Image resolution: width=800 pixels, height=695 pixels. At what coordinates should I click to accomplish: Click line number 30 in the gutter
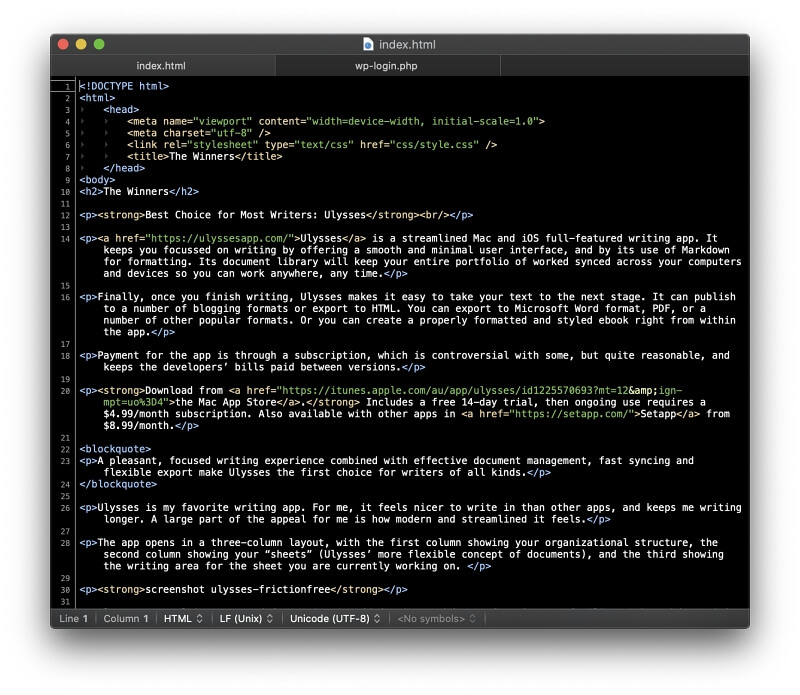(x=65, y=590)
